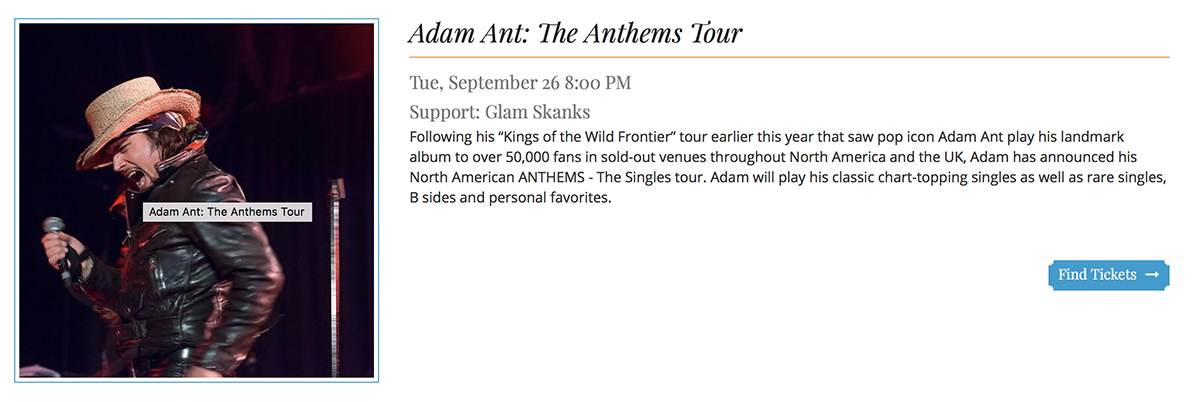Click the microphone stand in the photo background
The width and height of the screenshot is (1200, 402).
[x=334, y=230]
